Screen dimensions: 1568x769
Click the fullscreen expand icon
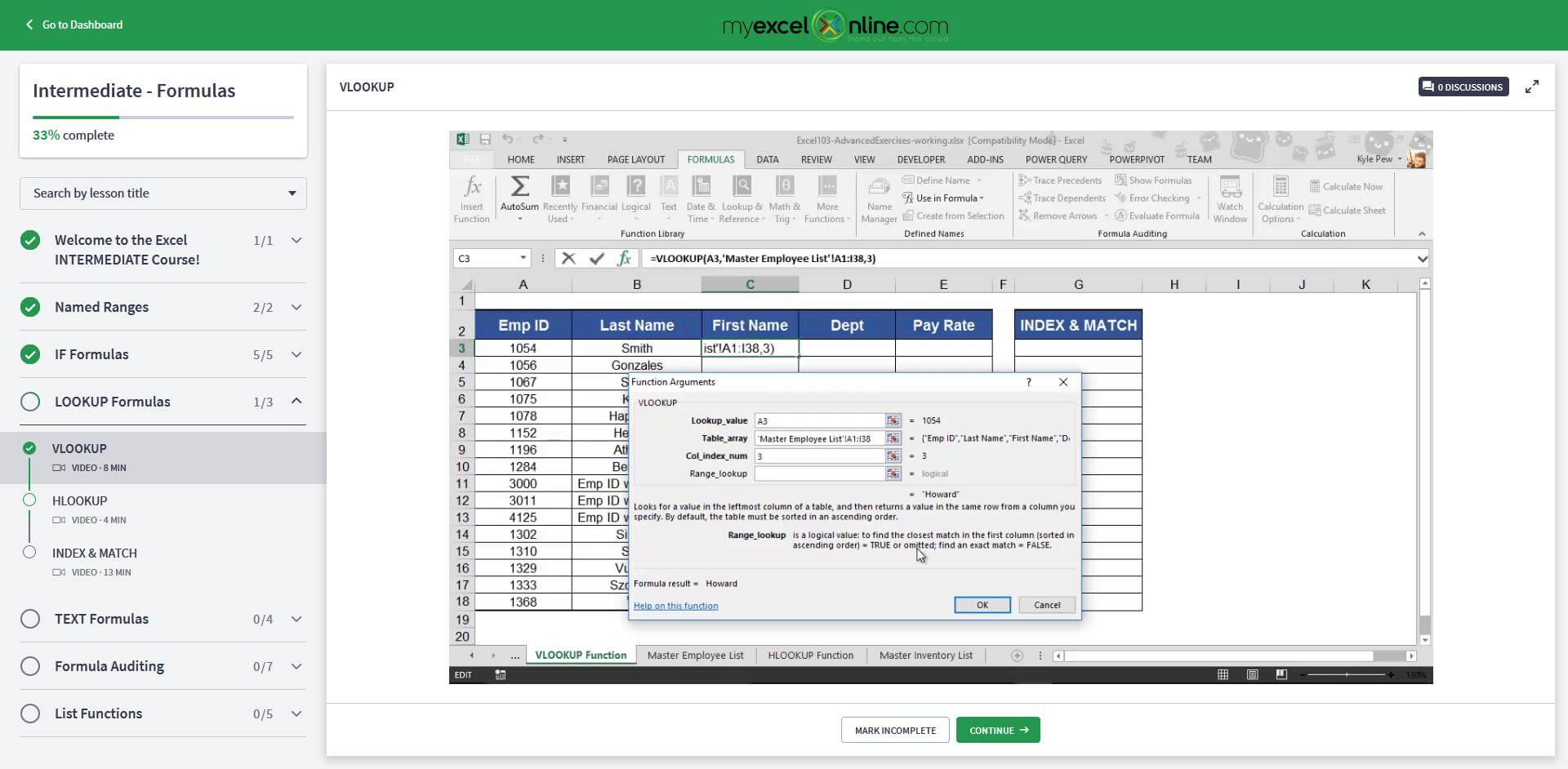click(x=1532, y=87)
